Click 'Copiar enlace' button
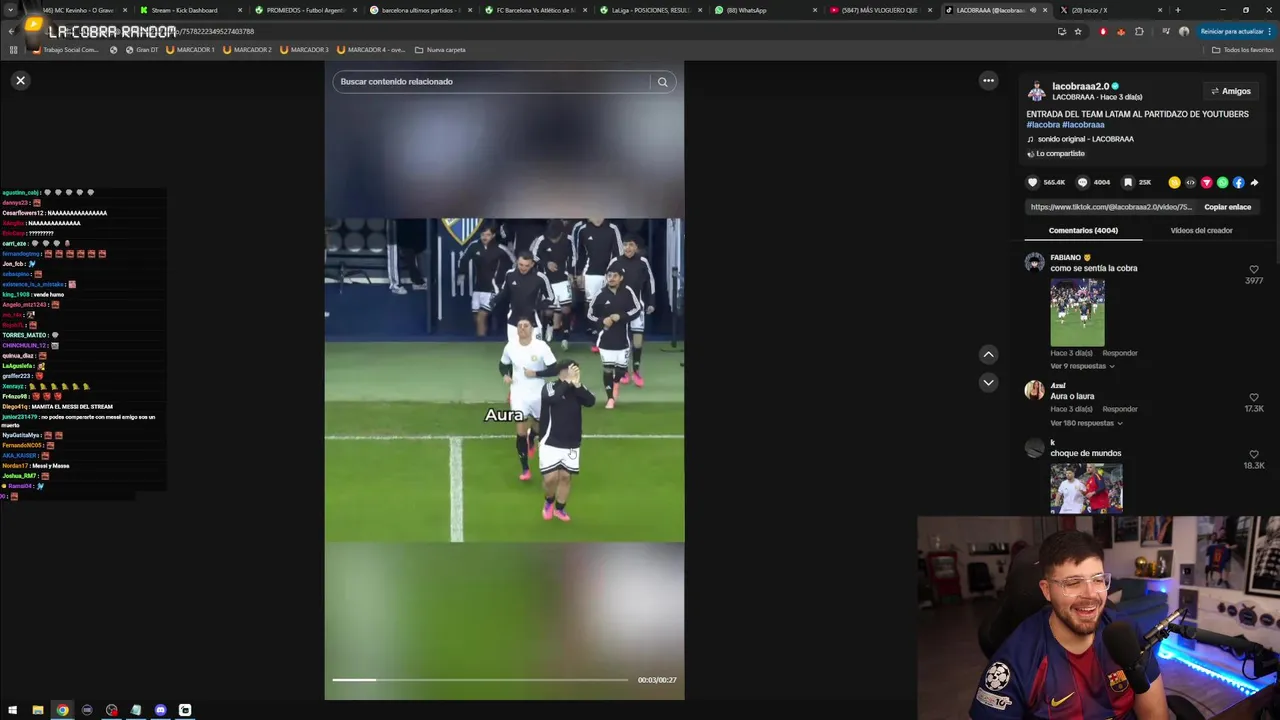Screen dimensions: 1280x720 [x=1227, y=207]
